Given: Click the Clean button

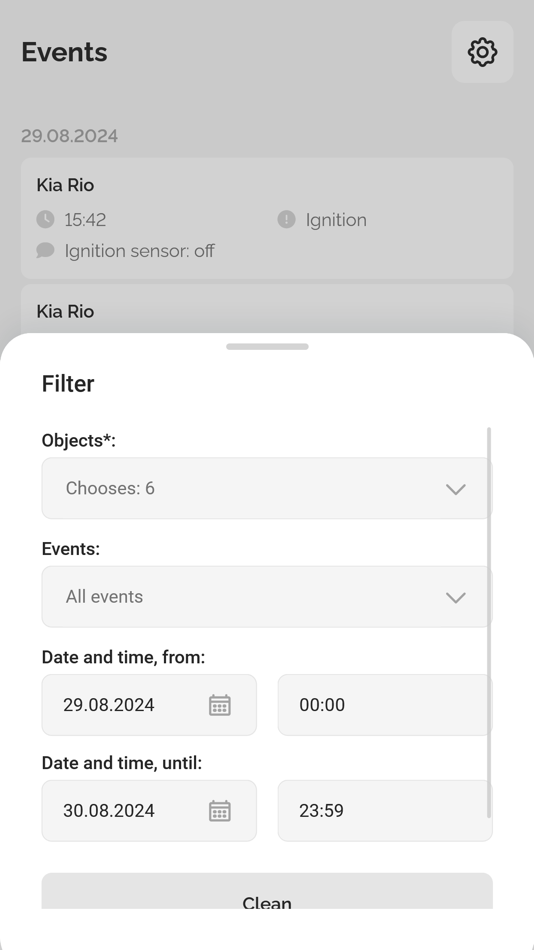Looking at the screenshot, I should (267, 891).
